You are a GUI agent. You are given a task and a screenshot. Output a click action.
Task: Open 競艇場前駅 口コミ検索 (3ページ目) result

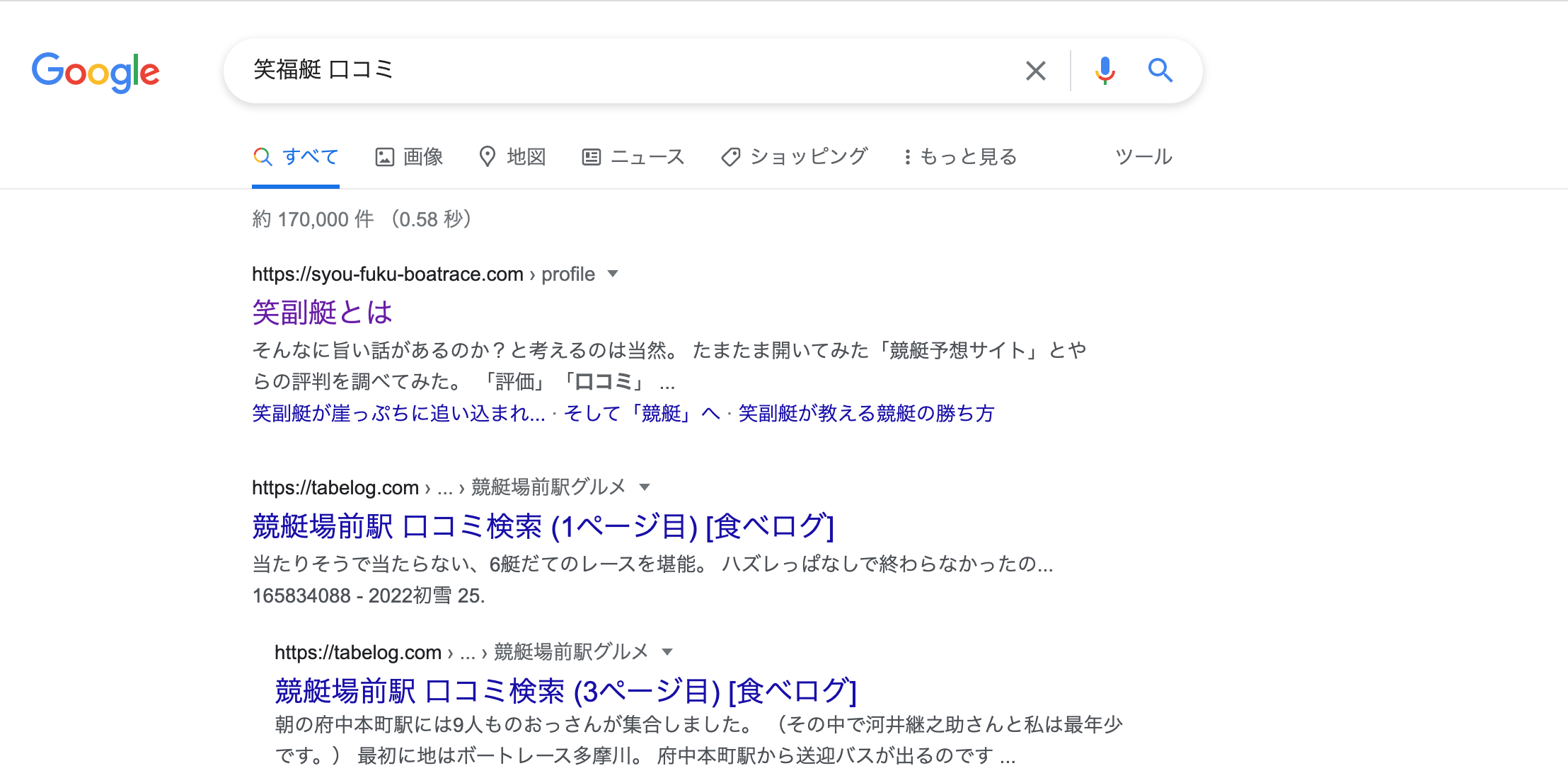[565, 692]
